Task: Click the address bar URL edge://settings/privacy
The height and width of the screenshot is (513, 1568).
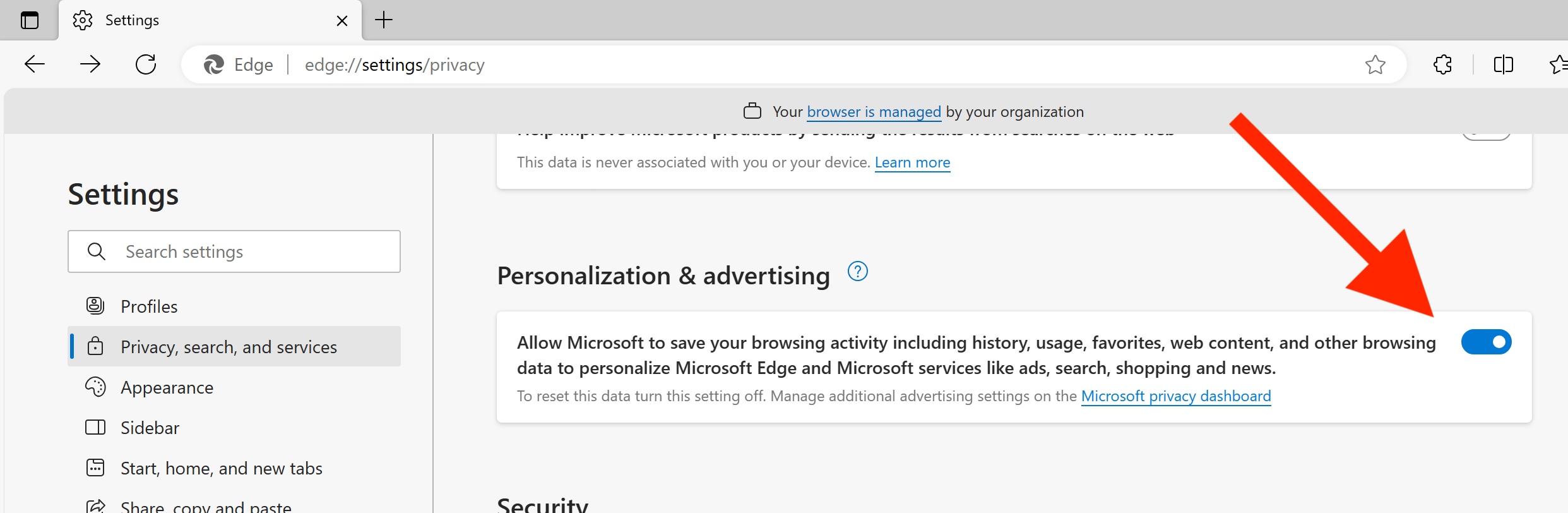Action: coord(395,64)
